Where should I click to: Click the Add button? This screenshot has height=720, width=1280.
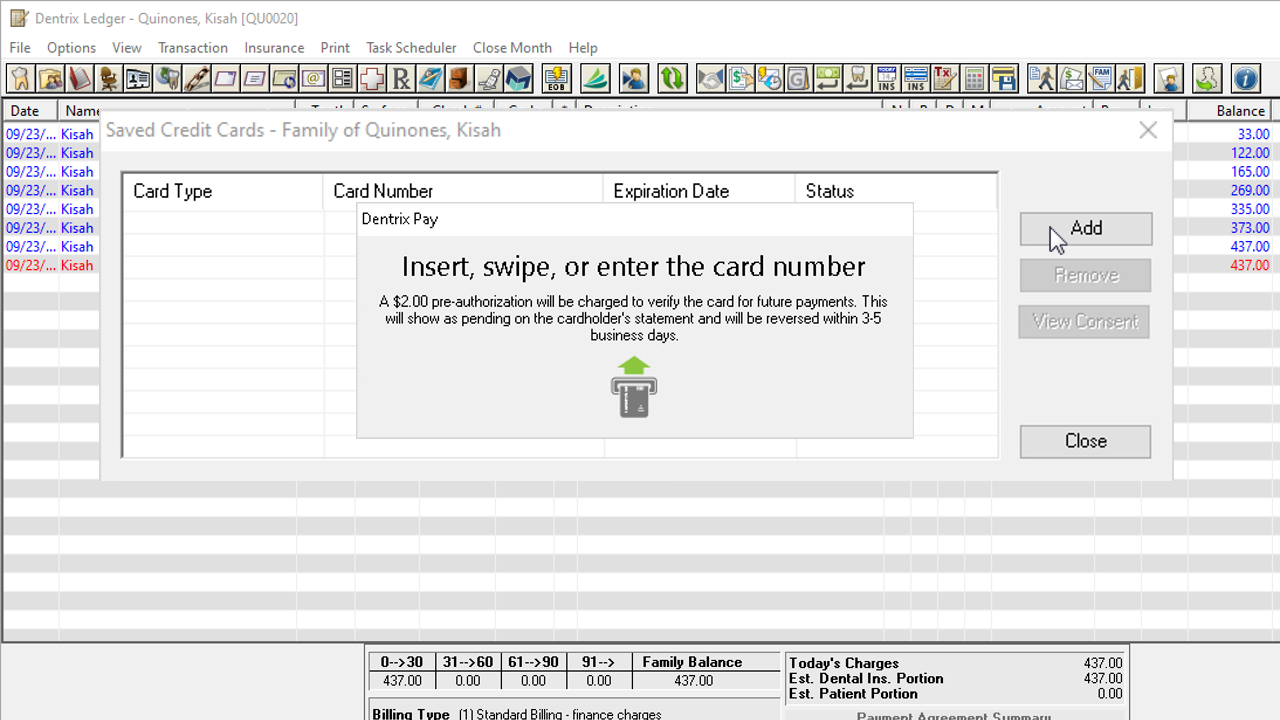[x=1086, y=229]
